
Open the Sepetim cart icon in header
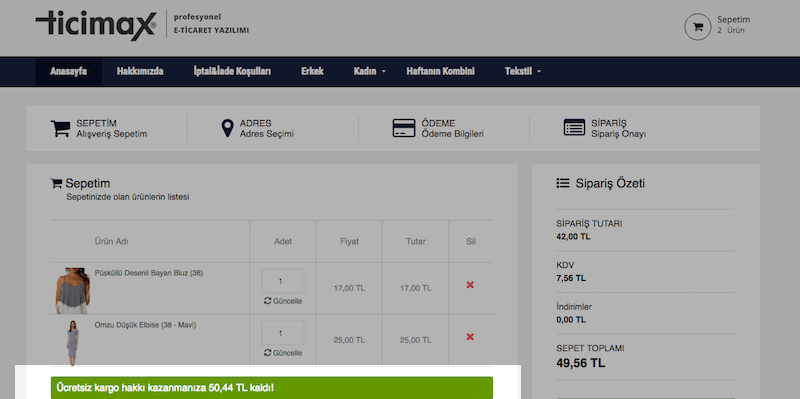[697, 27]
